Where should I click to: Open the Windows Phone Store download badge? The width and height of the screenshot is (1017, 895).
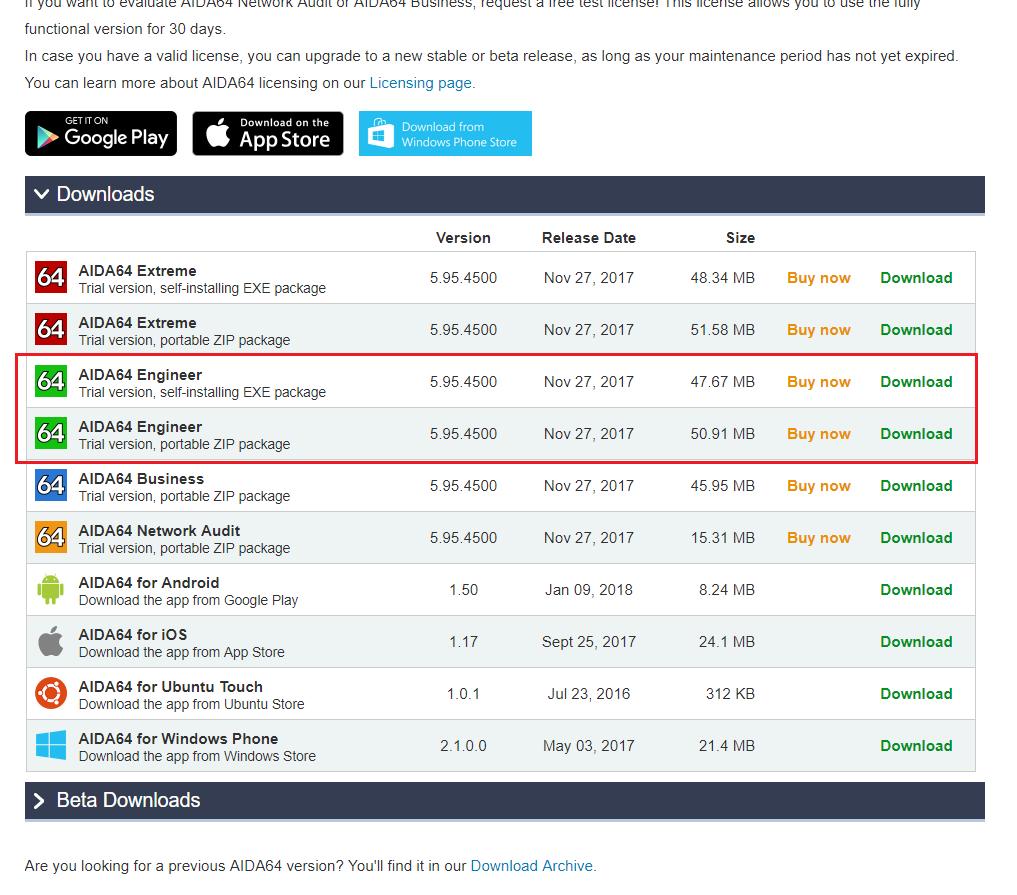[445, 134]
